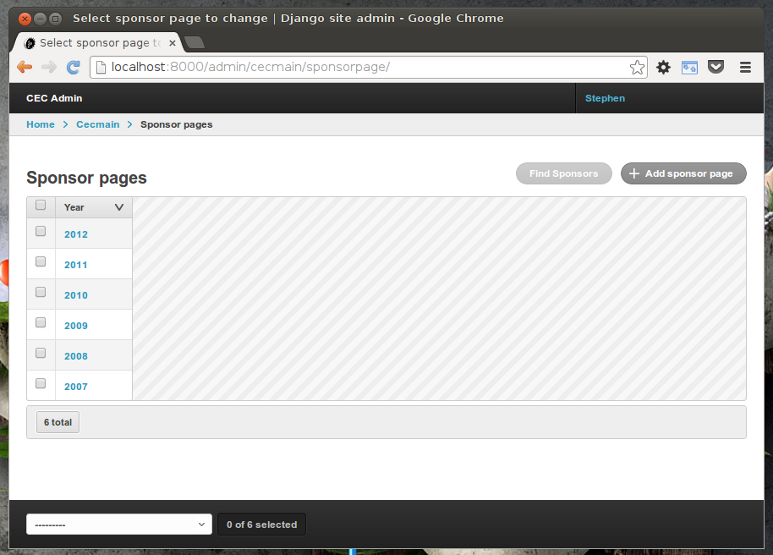Open the 2011 sponsor page link
The height and width of the screenshot is (555, 773).
(x=76, y=265)
